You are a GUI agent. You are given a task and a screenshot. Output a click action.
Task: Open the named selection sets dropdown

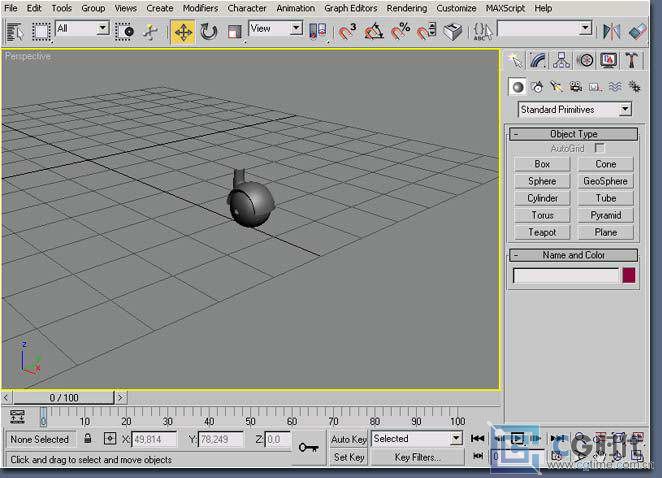[545, 29]
